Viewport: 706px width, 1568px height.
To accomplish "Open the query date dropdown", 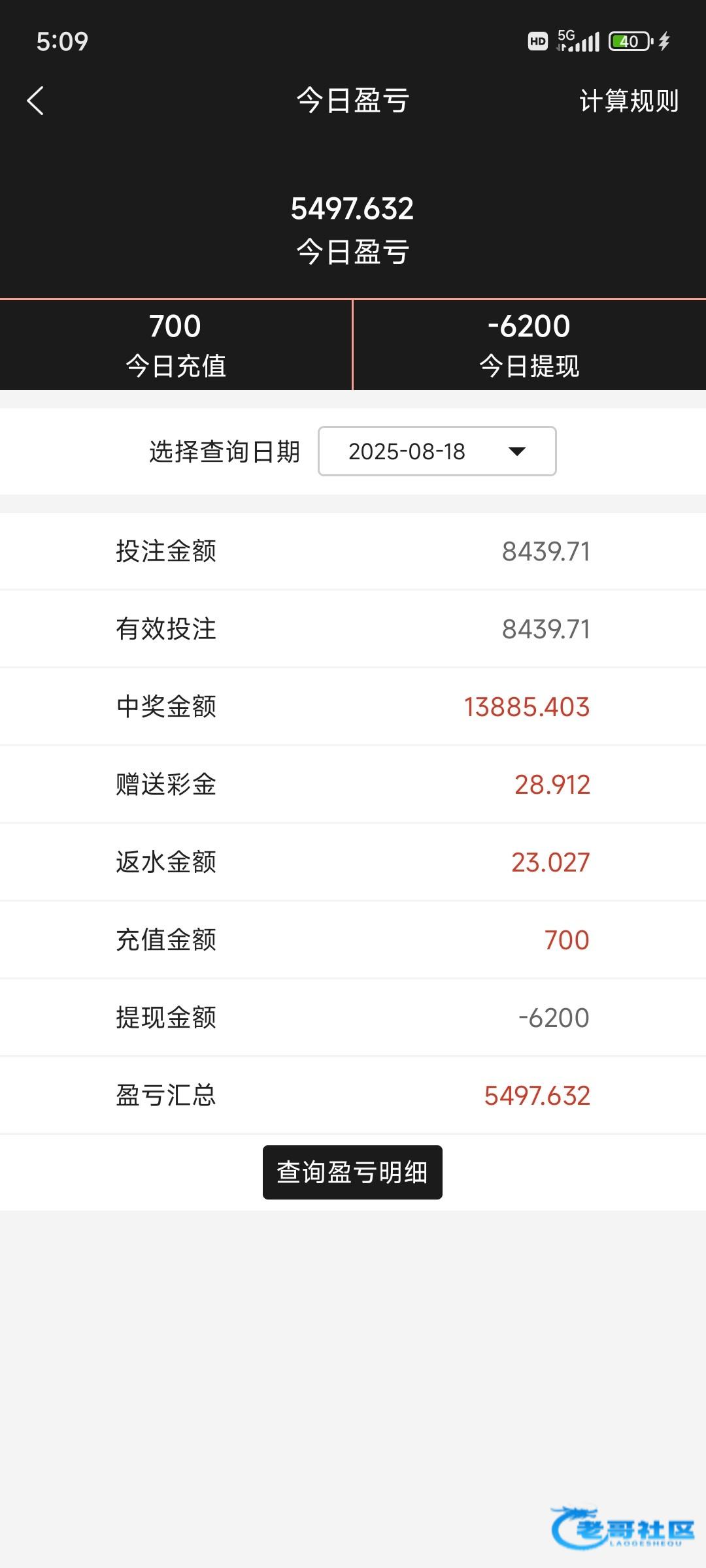I will tap(437, 451).
